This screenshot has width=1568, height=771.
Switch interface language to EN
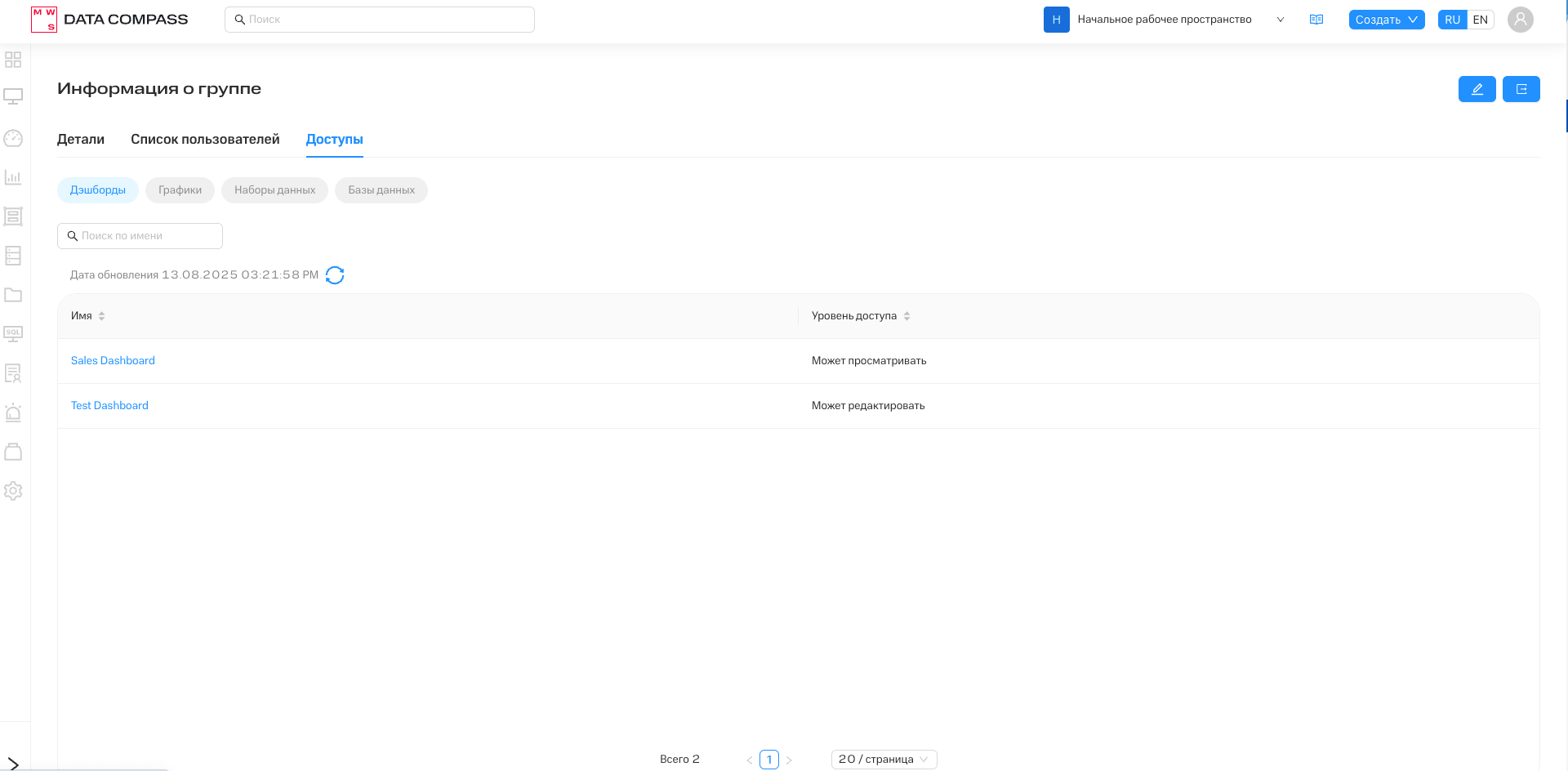(x=1480, y=20)
